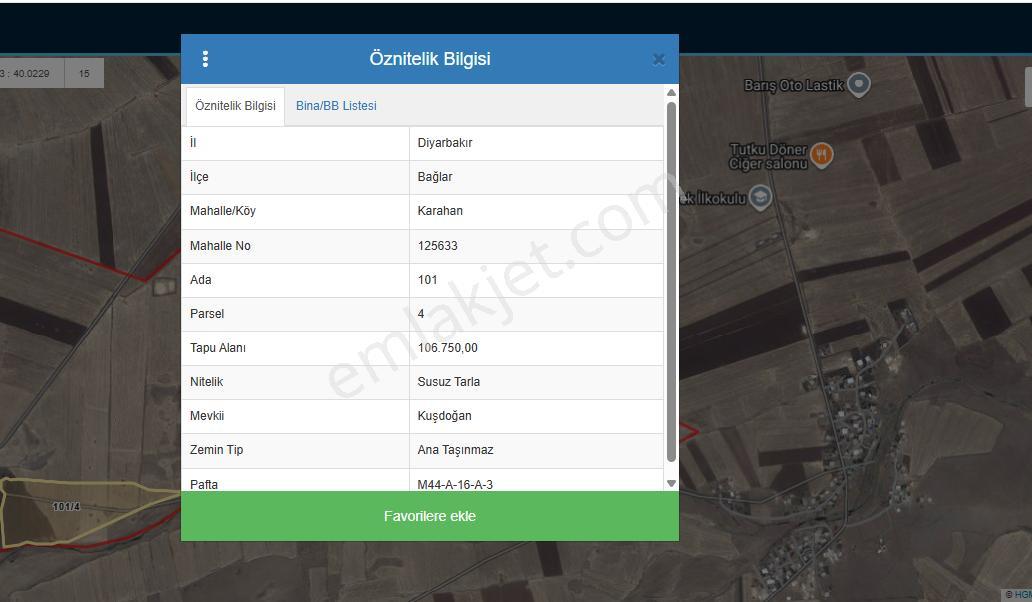Select the Parsel value 4
Screen dimensions: 1032x602
(536, 314)
